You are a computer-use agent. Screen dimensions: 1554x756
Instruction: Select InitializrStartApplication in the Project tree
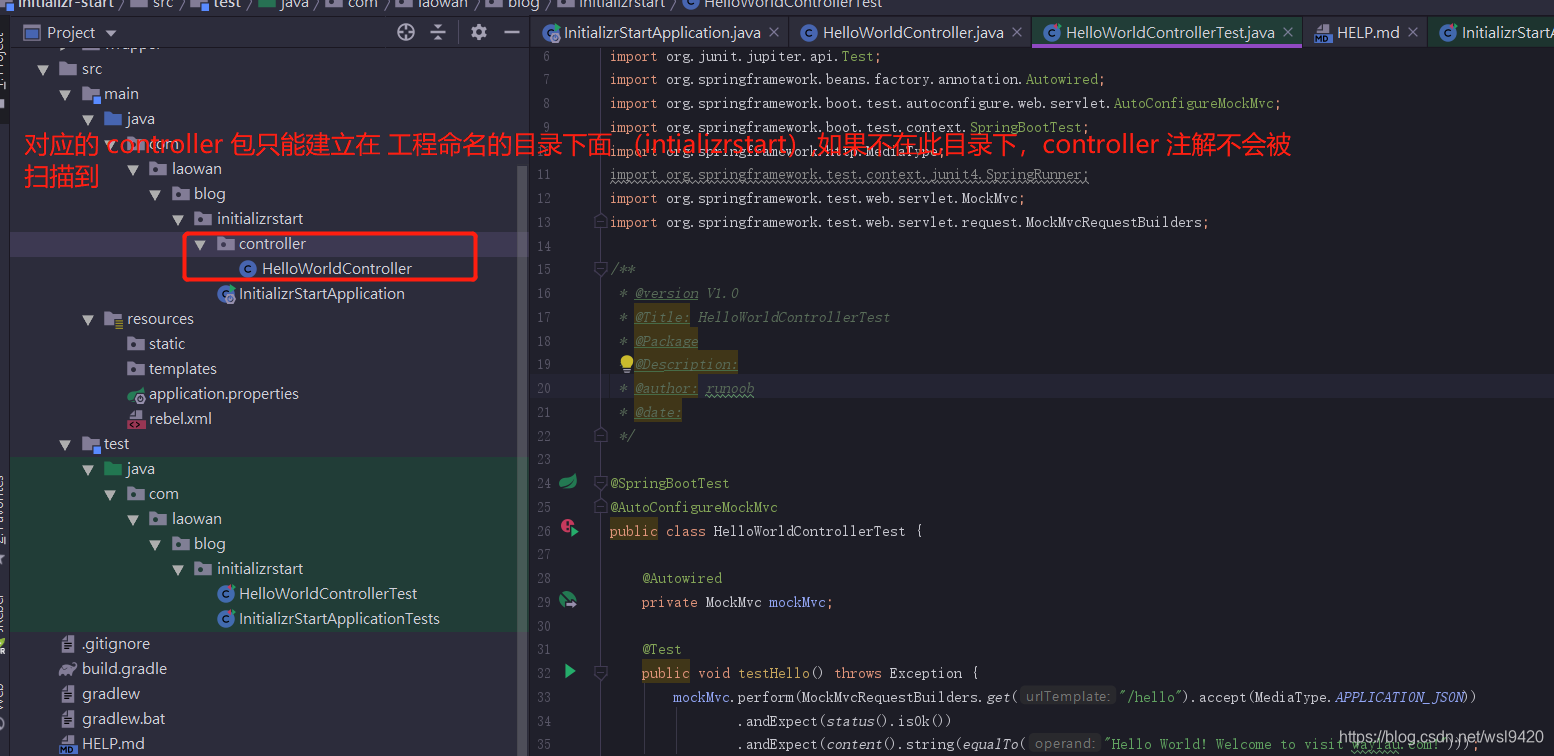(321, 294)
